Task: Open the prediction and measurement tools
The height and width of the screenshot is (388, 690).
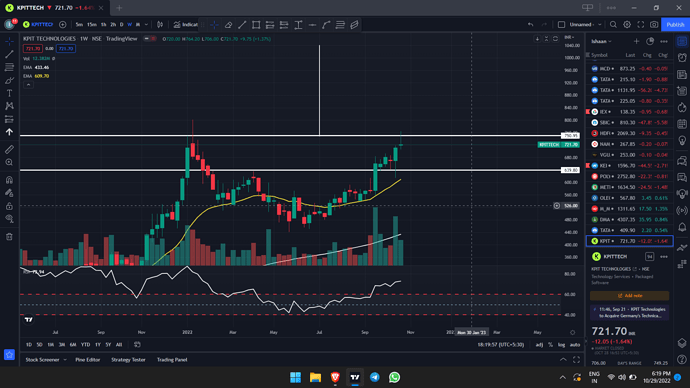Action: point(9,119)
